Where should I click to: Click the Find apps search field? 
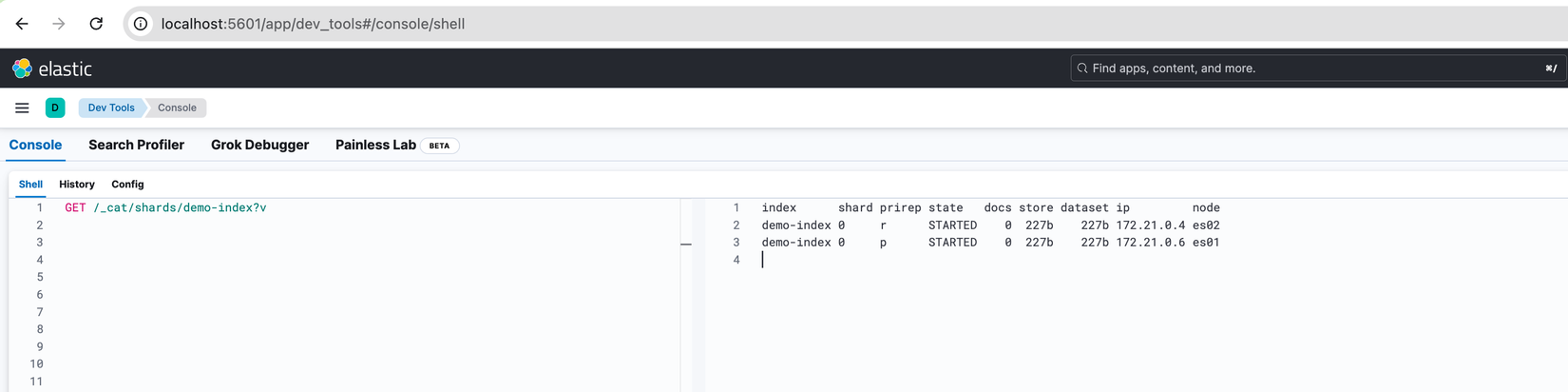[1311, 69]
